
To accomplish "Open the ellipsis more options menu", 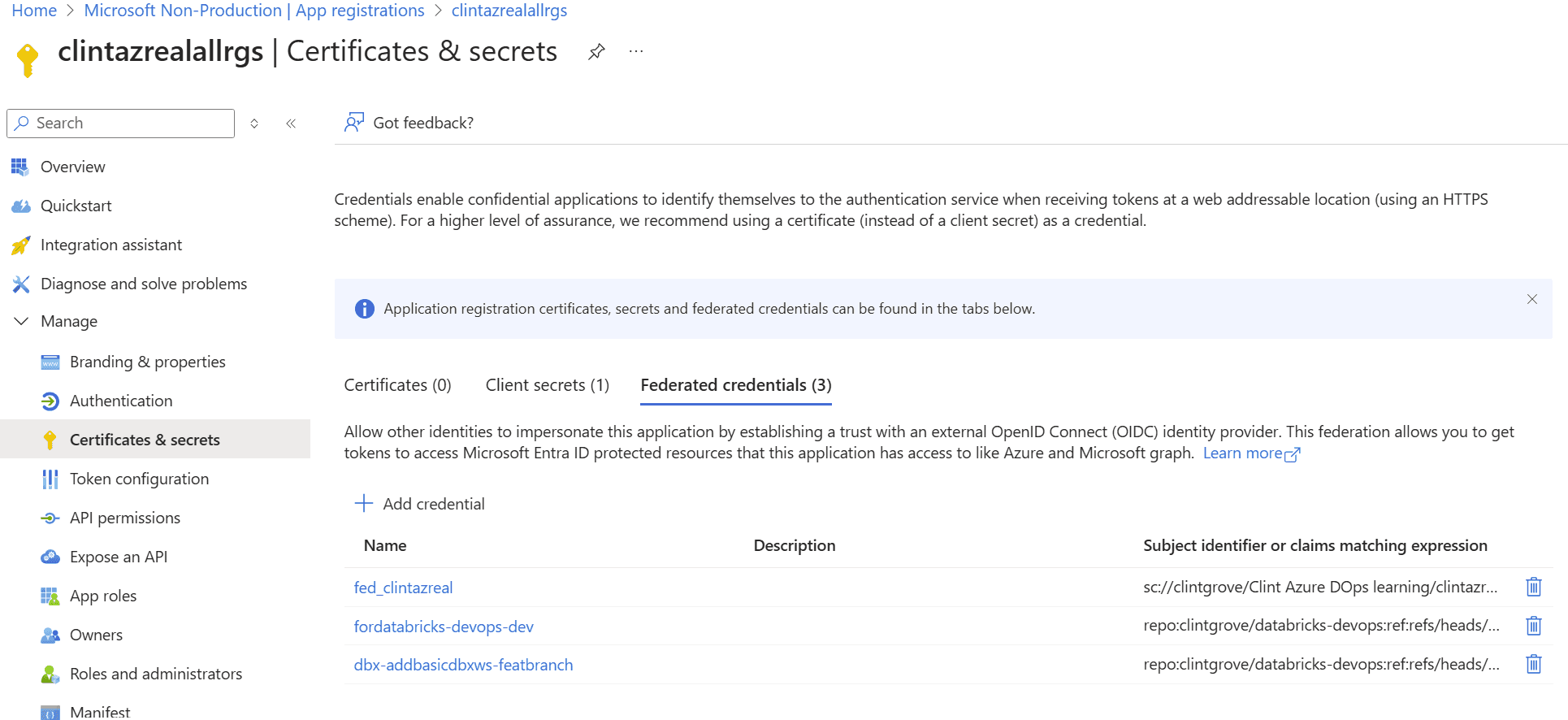I will tap(636, 52).
